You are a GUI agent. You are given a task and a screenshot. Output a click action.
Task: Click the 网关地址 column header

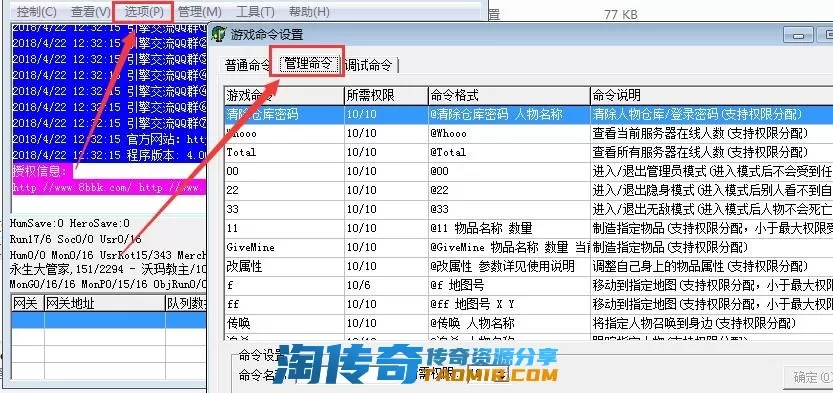105,303
